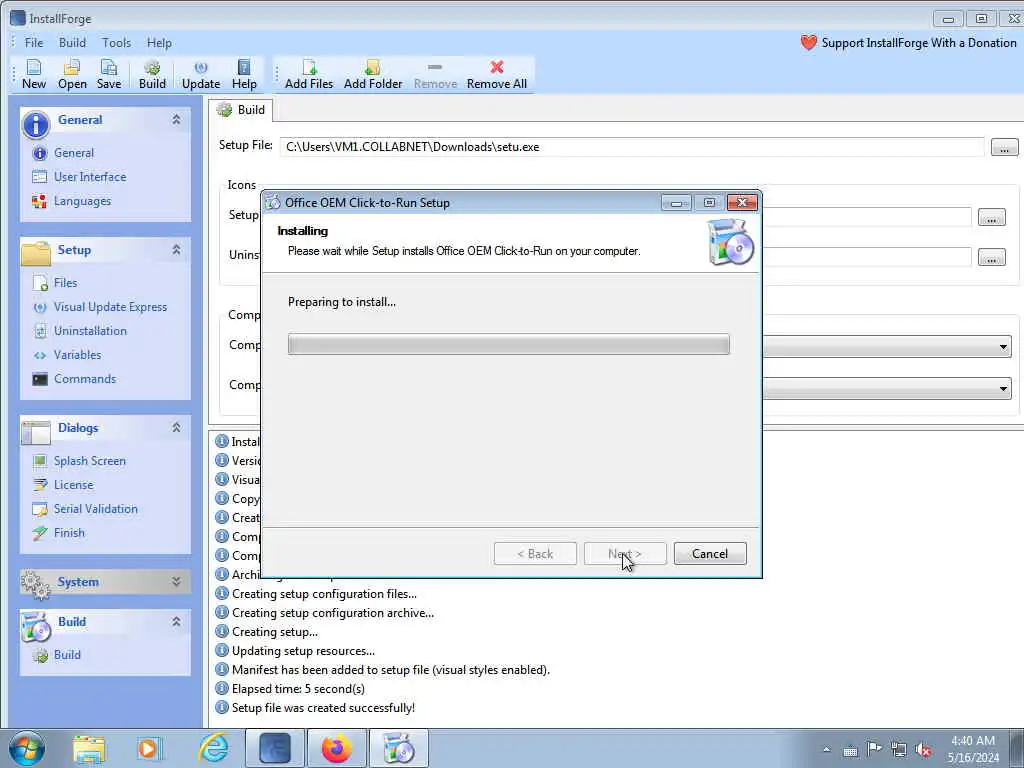
Task: Click the Action Center flag tray icon
Action: (x=874, y=750)
